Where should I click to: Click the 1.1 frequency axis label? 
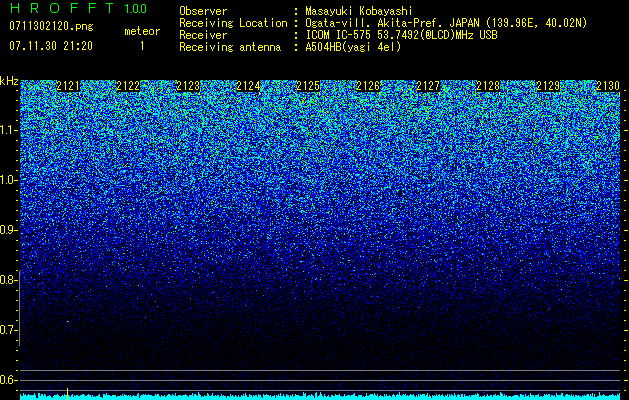click(8, 130)
